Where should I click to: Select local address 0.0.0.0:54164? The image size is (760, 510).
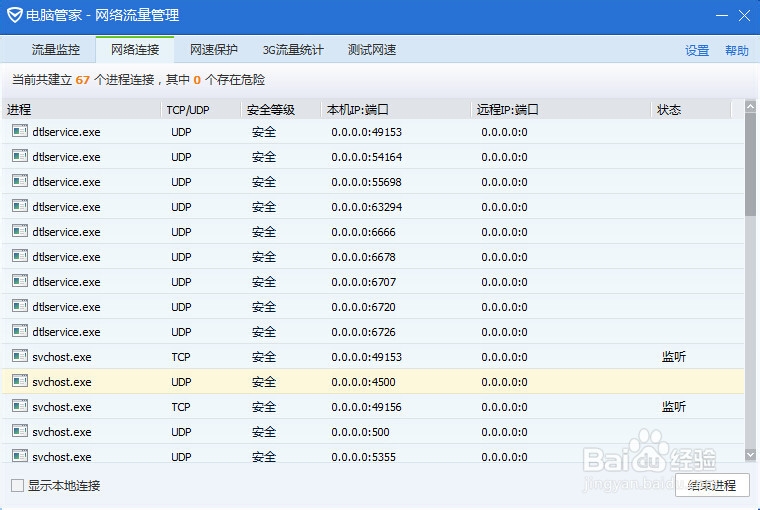pos(366,157)
